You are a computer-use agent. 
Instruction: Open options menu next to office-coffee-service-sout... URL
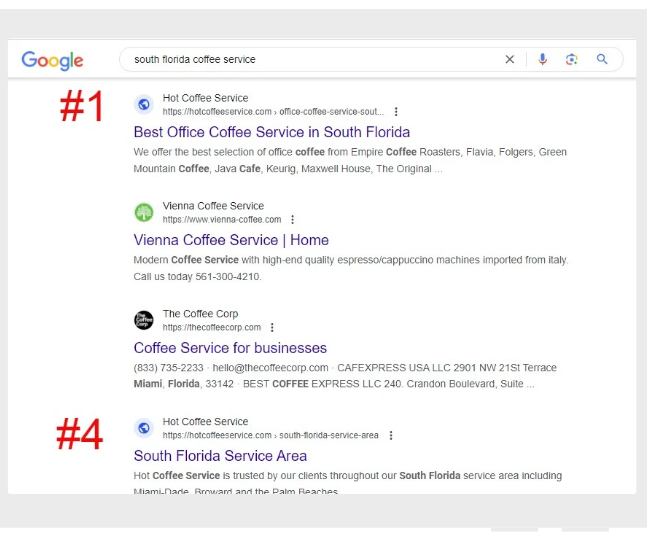point(396,111)
